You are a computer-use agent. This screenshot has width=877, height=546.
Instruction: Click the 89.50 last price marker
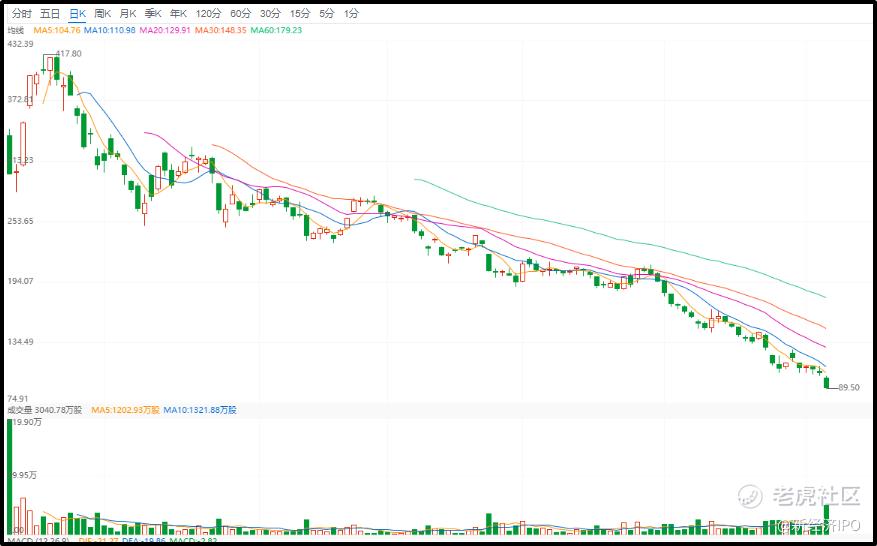point(848,388)
